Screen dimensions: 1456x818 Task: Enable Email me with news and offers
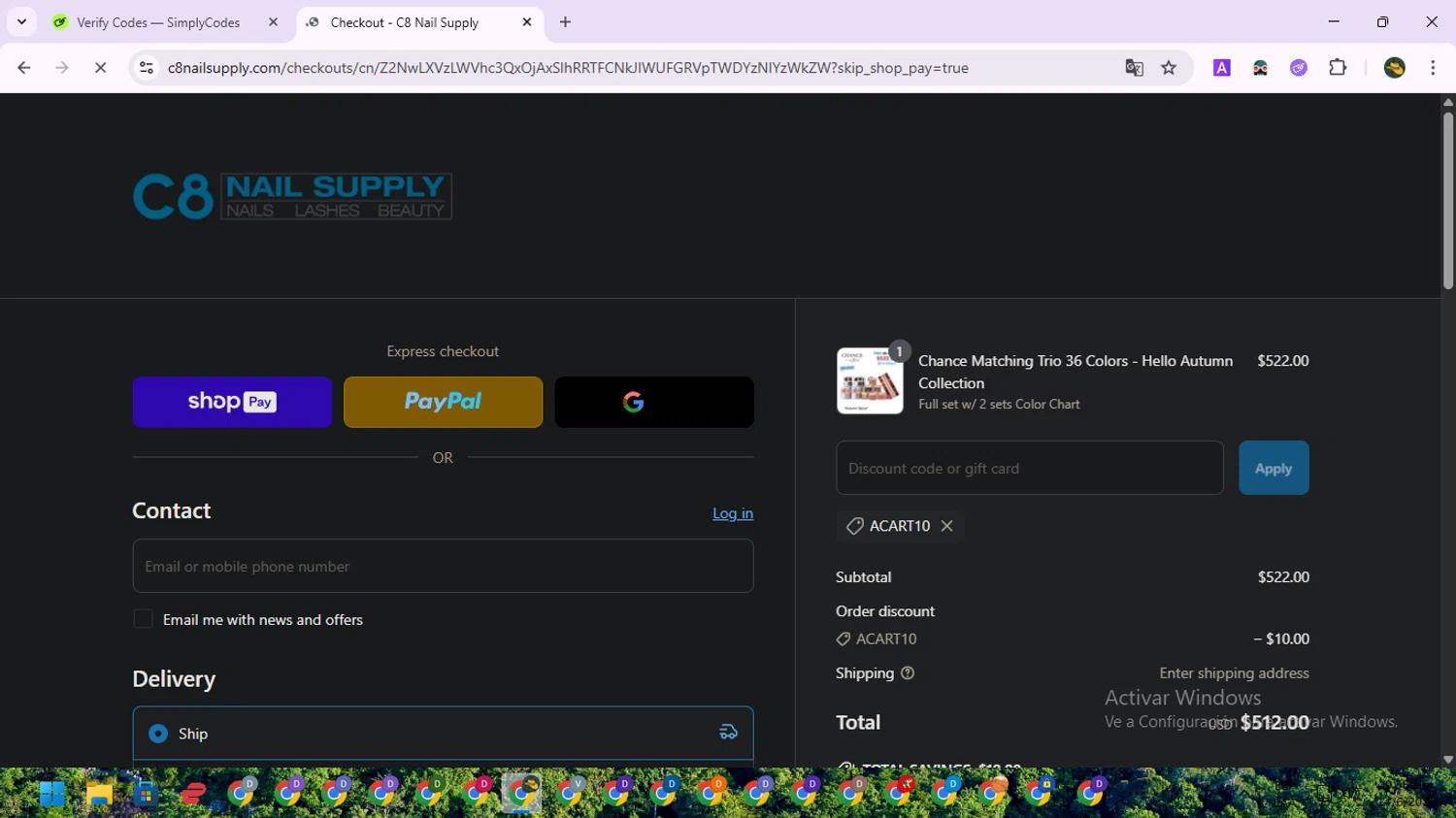click(143, 619)
